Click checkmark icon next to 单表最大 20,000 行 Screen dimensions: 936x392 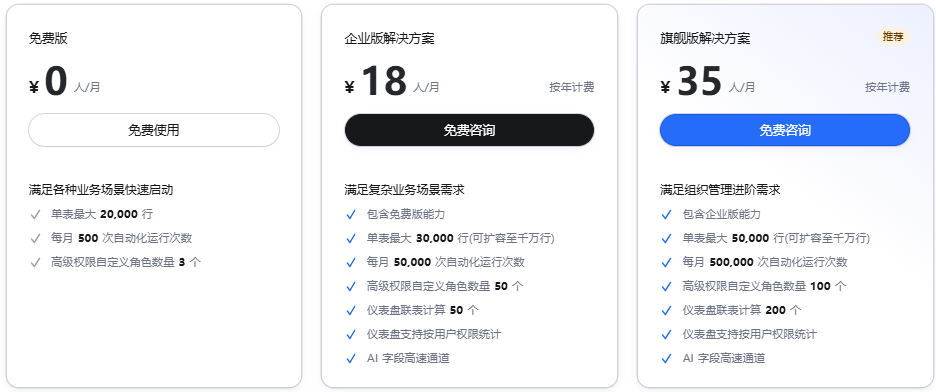tap(35, 214)
